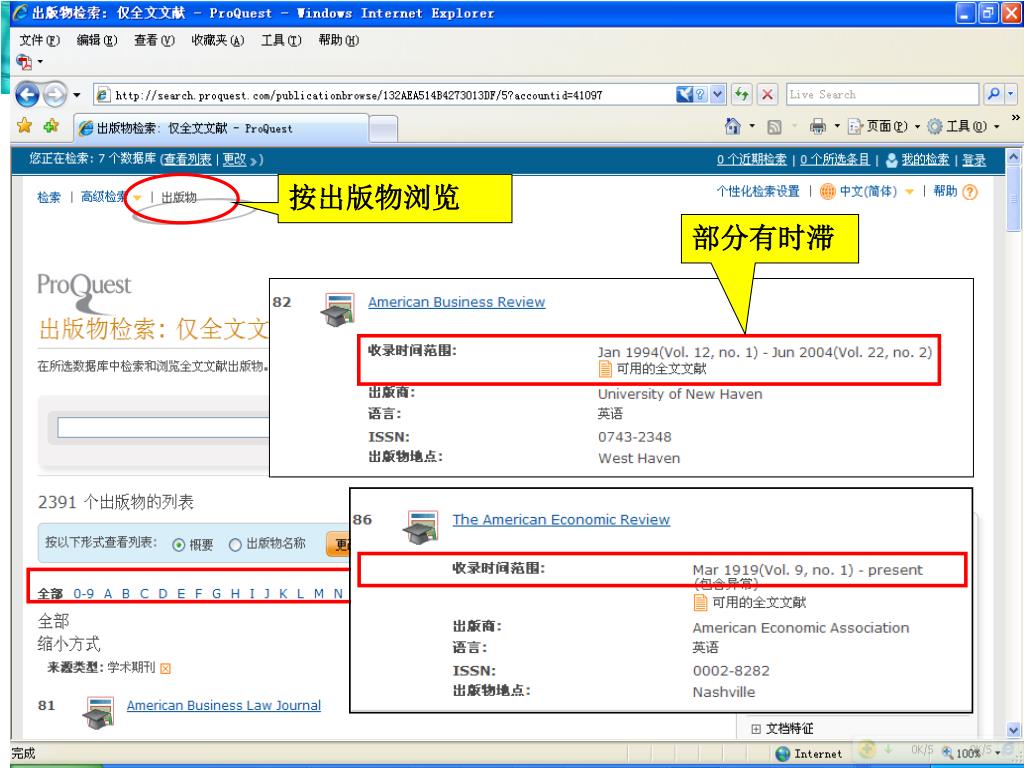Open the Home button dropdown arrow
This screenshot has width=1024, height=768.
pyautogui.click(x=752, y=126)
